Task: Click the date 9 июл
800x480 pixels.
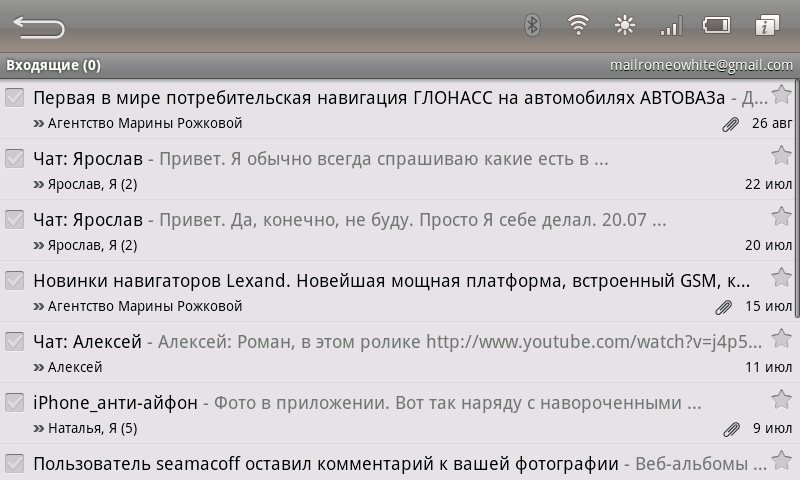Action: tap(772, 428)
